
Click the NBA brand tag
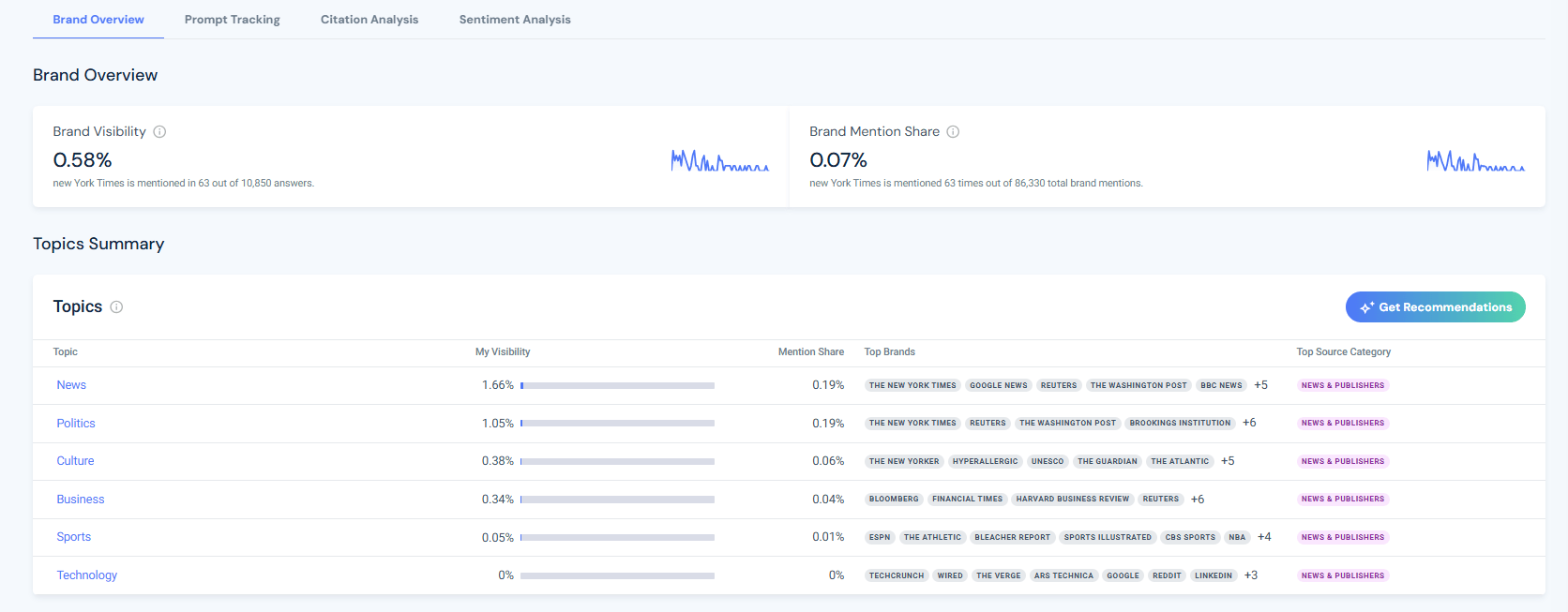(x=1238, y=537)
